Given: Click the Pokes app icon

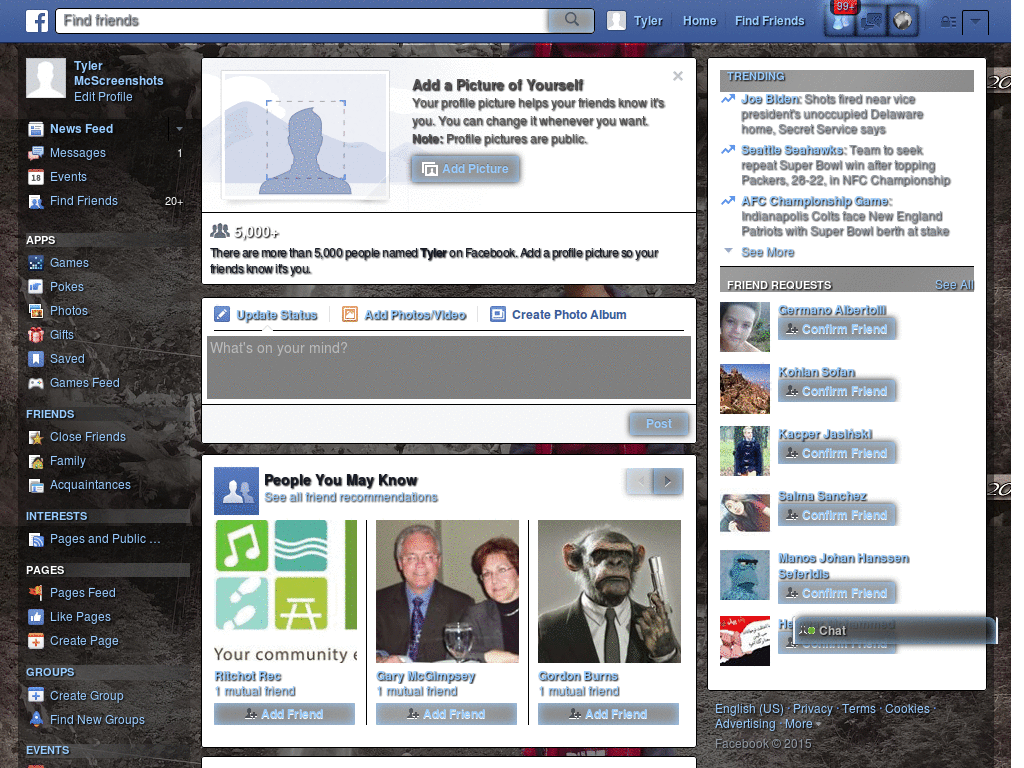Looking at the screenshot, I should (36, 287).
